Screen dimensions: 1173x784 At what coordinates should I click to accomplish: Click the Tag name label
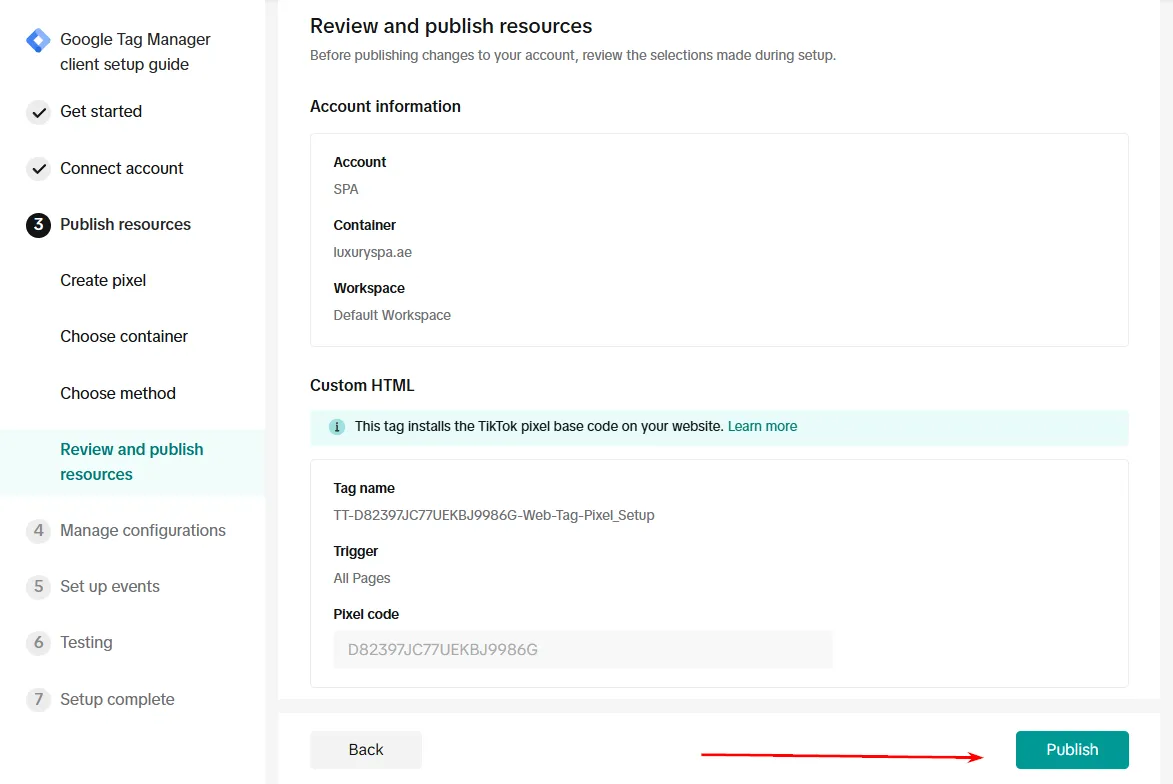click(x=364, y=489)
